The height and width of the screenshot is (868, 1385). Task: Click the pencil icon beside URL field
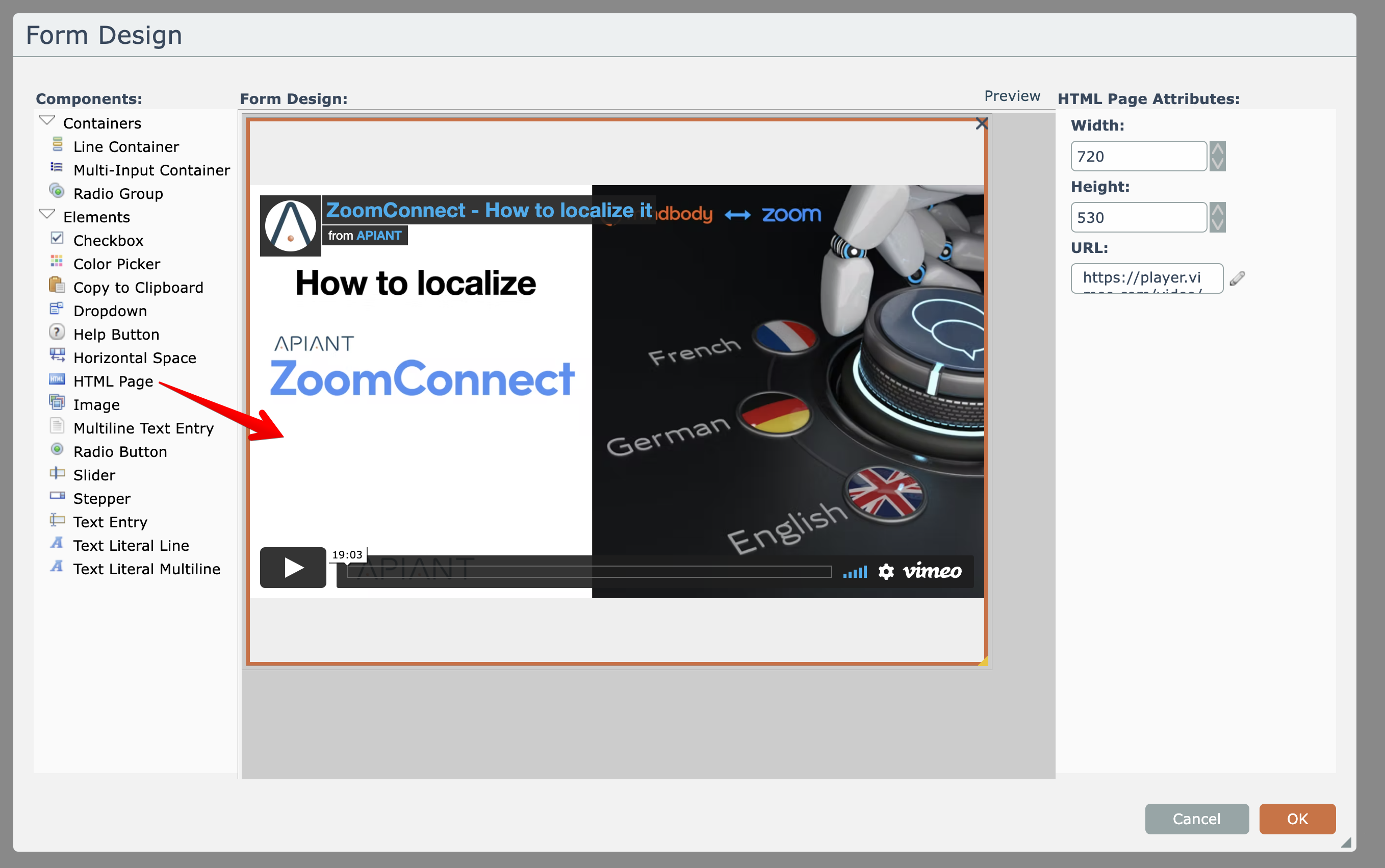1238,278
